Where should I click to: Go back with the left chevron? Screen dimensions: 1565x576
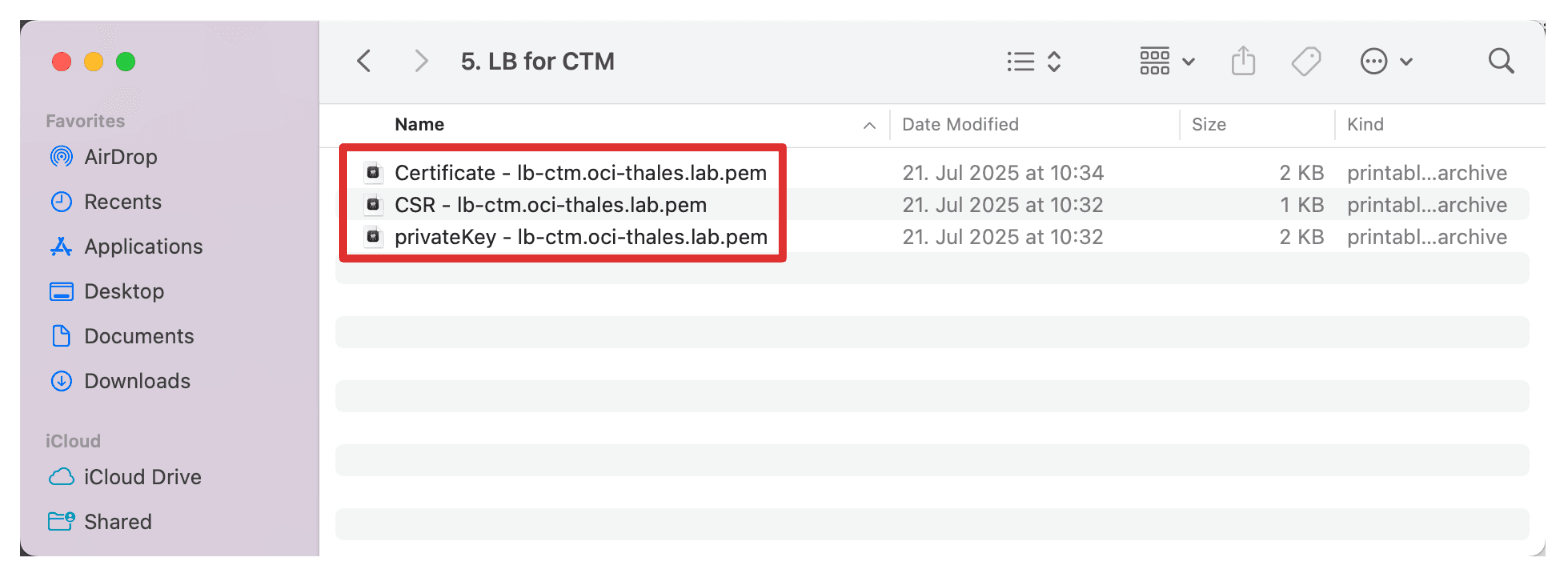[x=364, y=62]
